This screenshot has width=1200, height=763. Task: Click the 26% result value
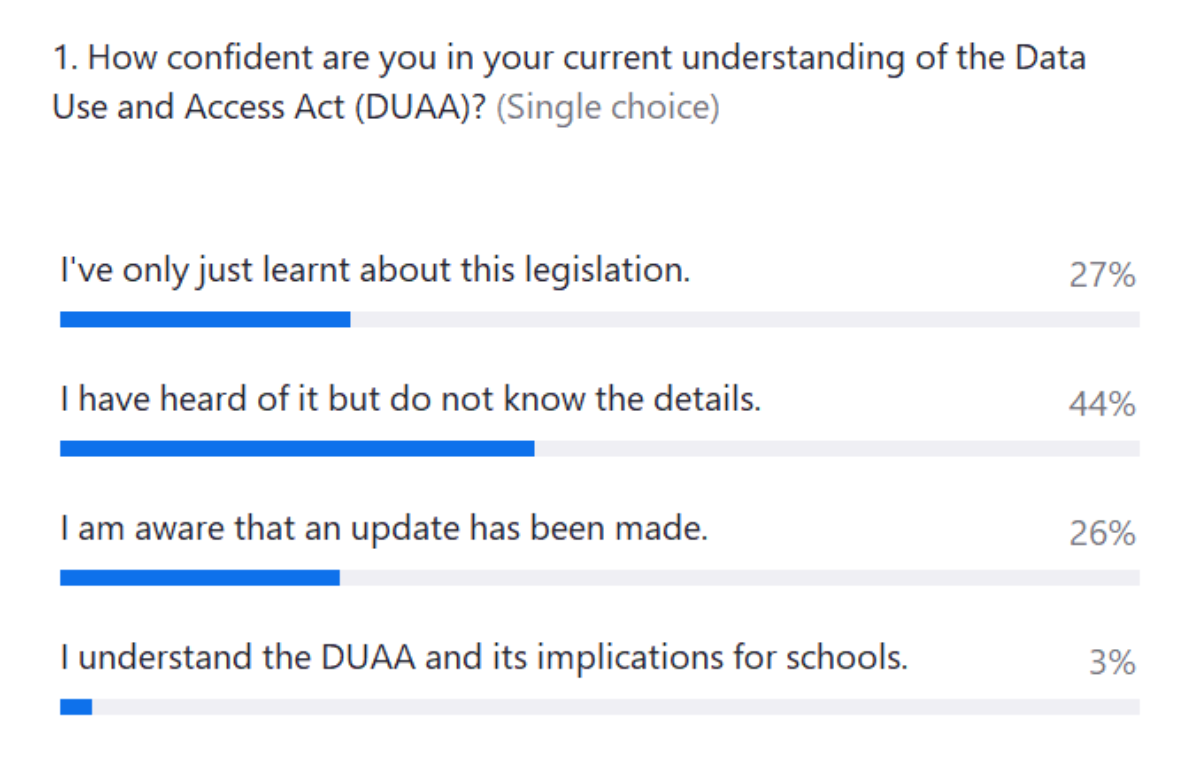[x=1102, y=534]
